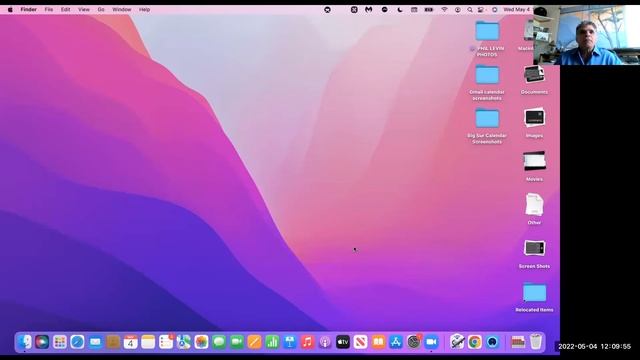This screenshot has height=360, width=640.
Task: Open Reminders with the red badge
Action: point(166,342)
